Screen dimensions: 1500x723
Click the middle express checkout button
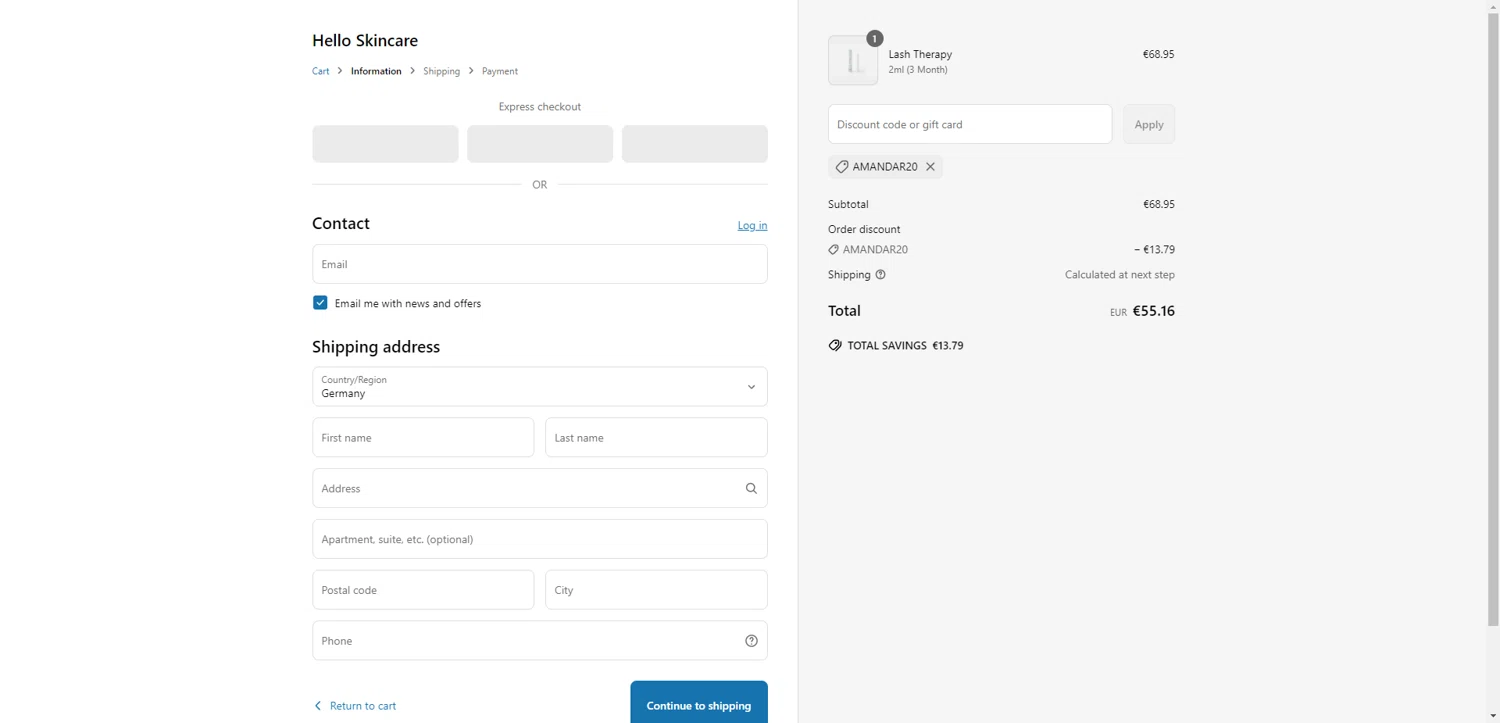pos(540,144)
